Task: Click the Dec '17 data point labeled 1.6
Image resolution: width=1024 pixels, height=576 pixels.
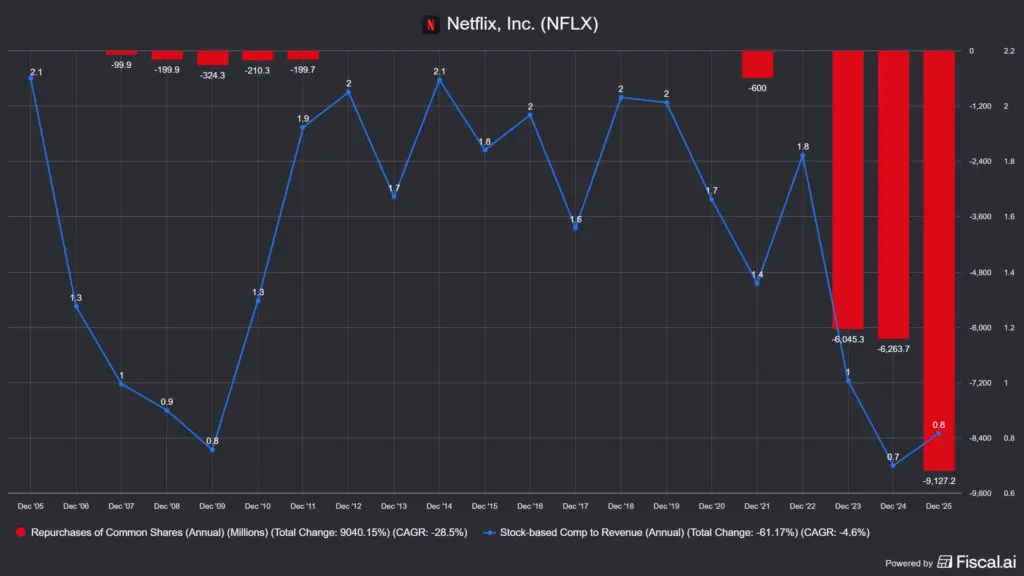Action: pos(575,230)
